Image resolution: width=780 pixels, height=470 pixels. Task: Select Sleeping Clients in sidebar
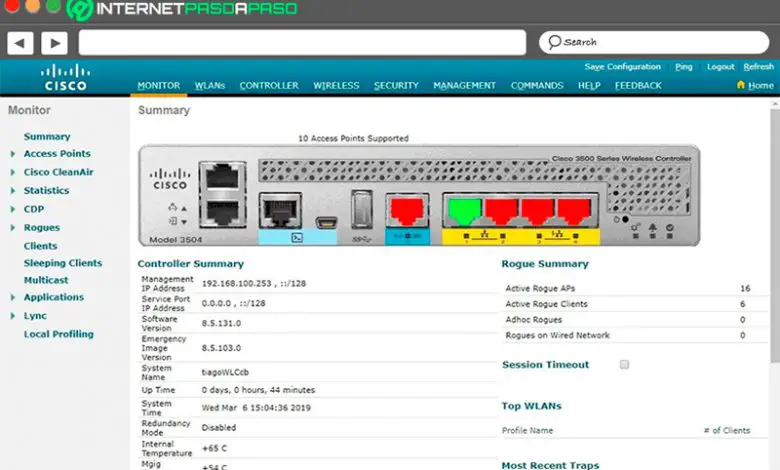(x=63, y=263)
